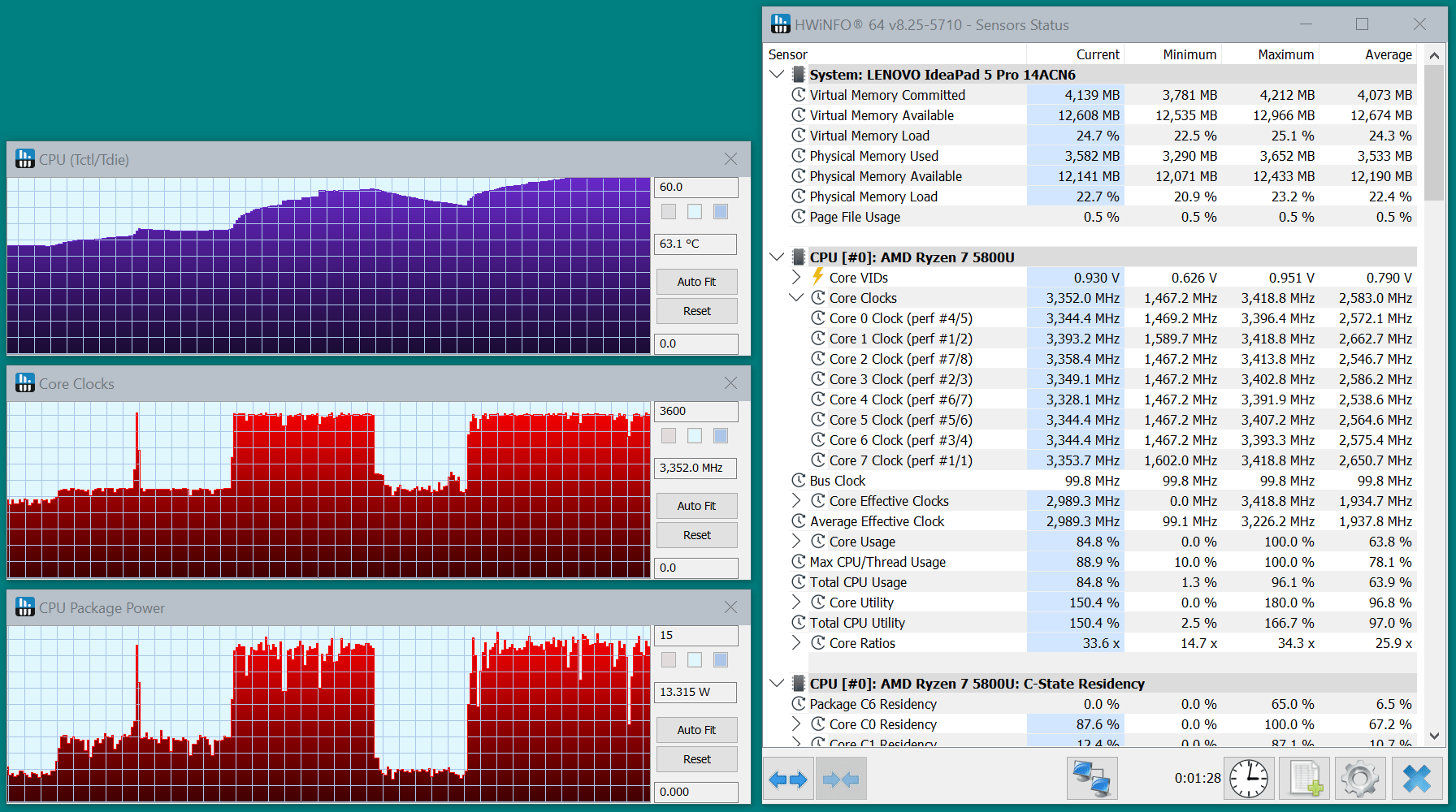The height and width of the screenshot is (812, 1456).
Task: Click Reset in CPU Package Power window
Action: point(696,759)
